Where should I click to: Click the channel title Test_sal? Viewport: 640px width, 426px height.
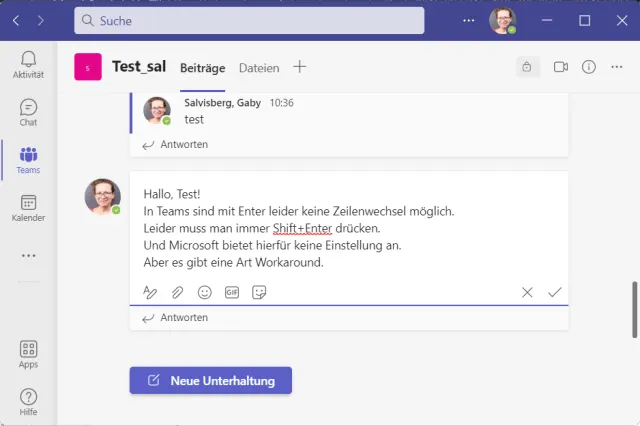139,67
